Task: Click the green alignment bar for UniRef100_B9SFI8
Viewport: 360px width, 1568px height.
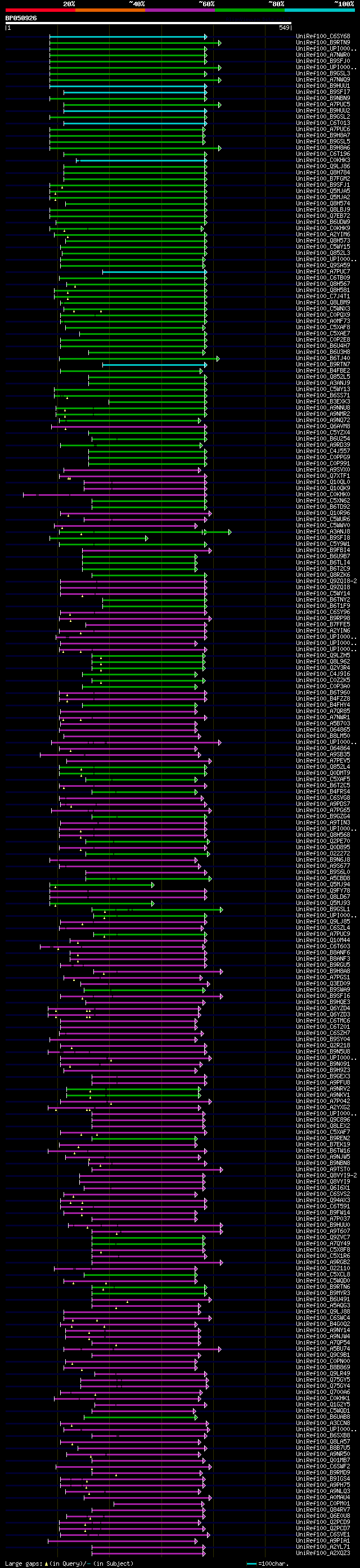Action: pyautogui.click(x=98, y=537)
